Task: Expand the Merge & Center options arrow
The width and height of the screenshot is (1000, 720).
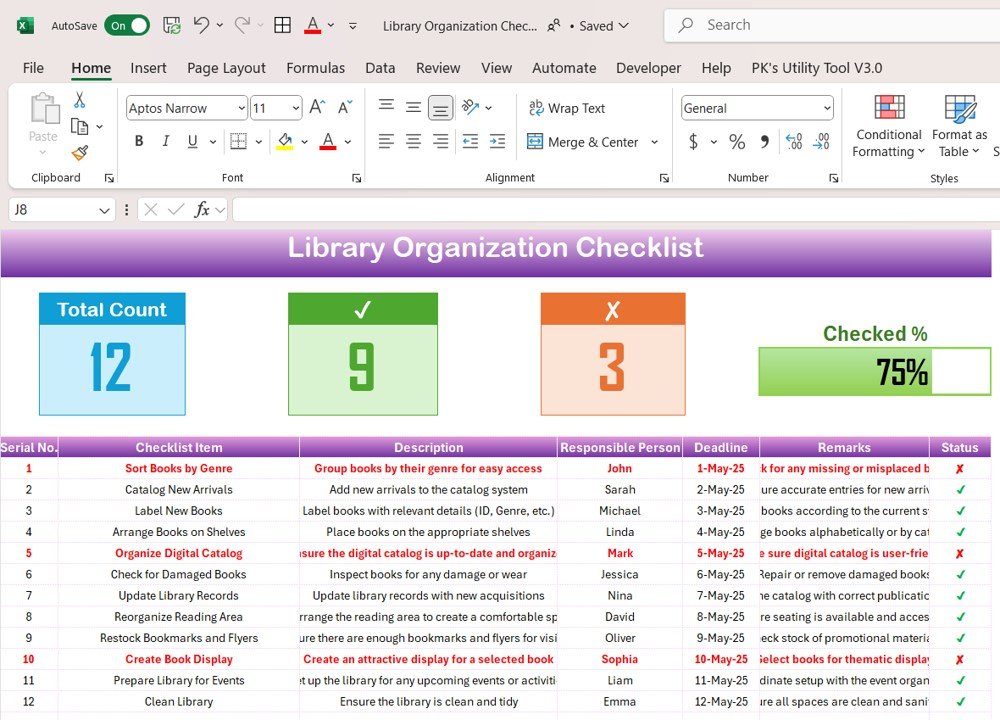Action: [x=654, y=142]
